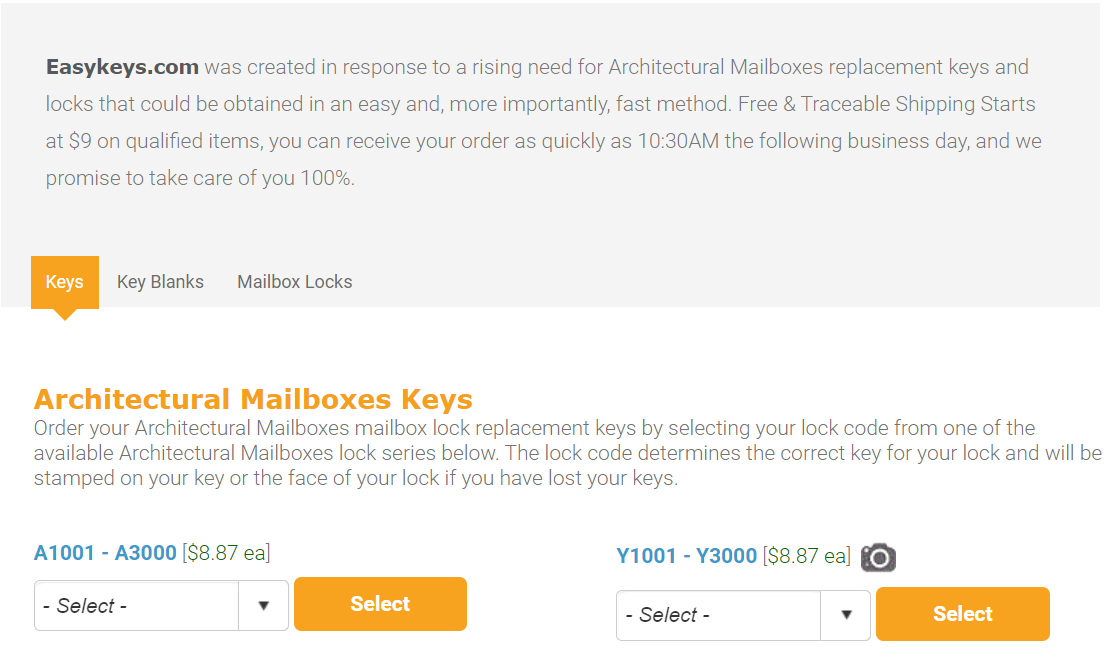This screenshot has width=1113, height=667.
Task: Click the Architectural Mailboxes Keys heading
Action: click(253, 399)
